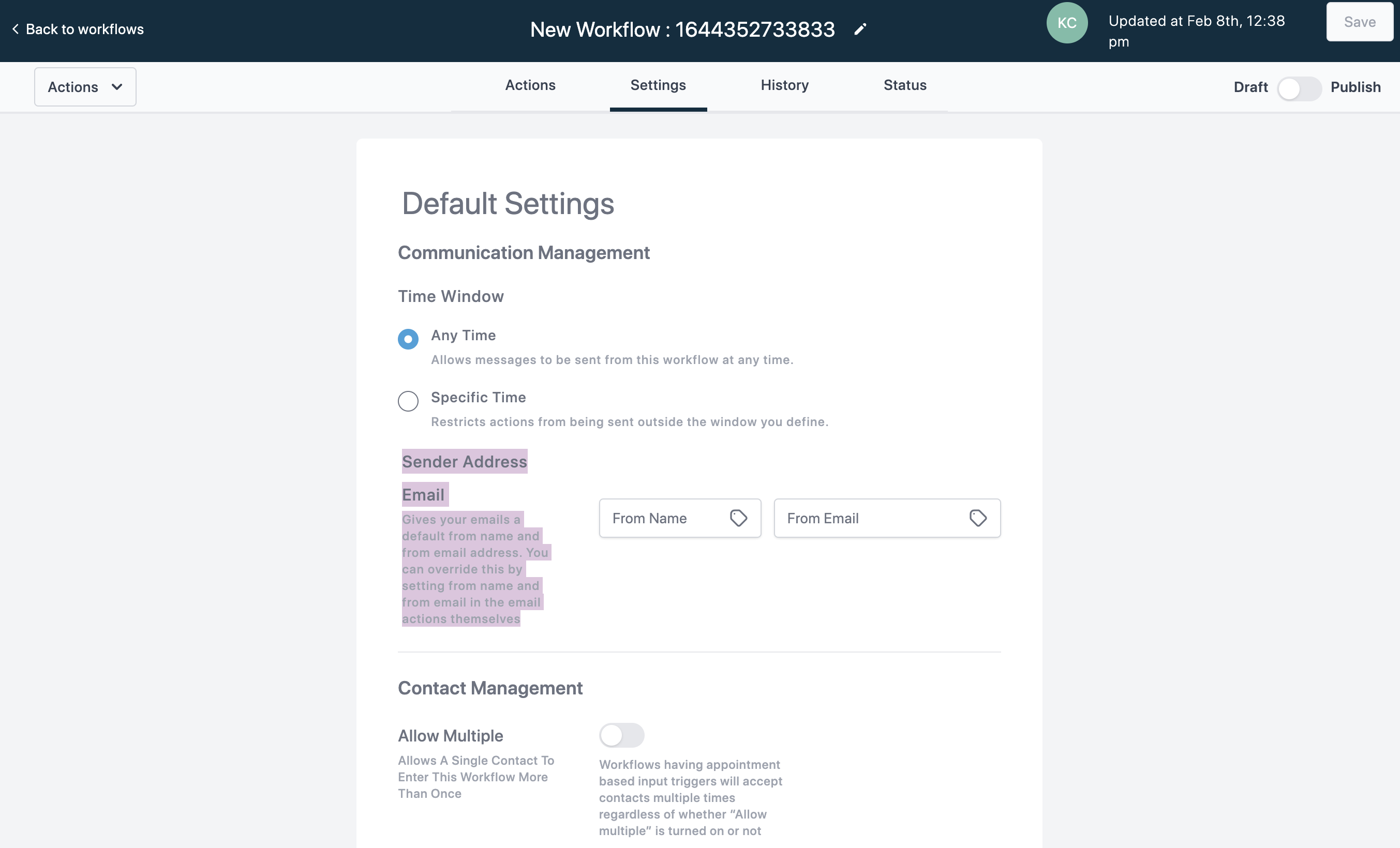This screenshot has height=848, width=1400.
Task: Enable the Allow Multiple toggle
Action: coord(621,735)
